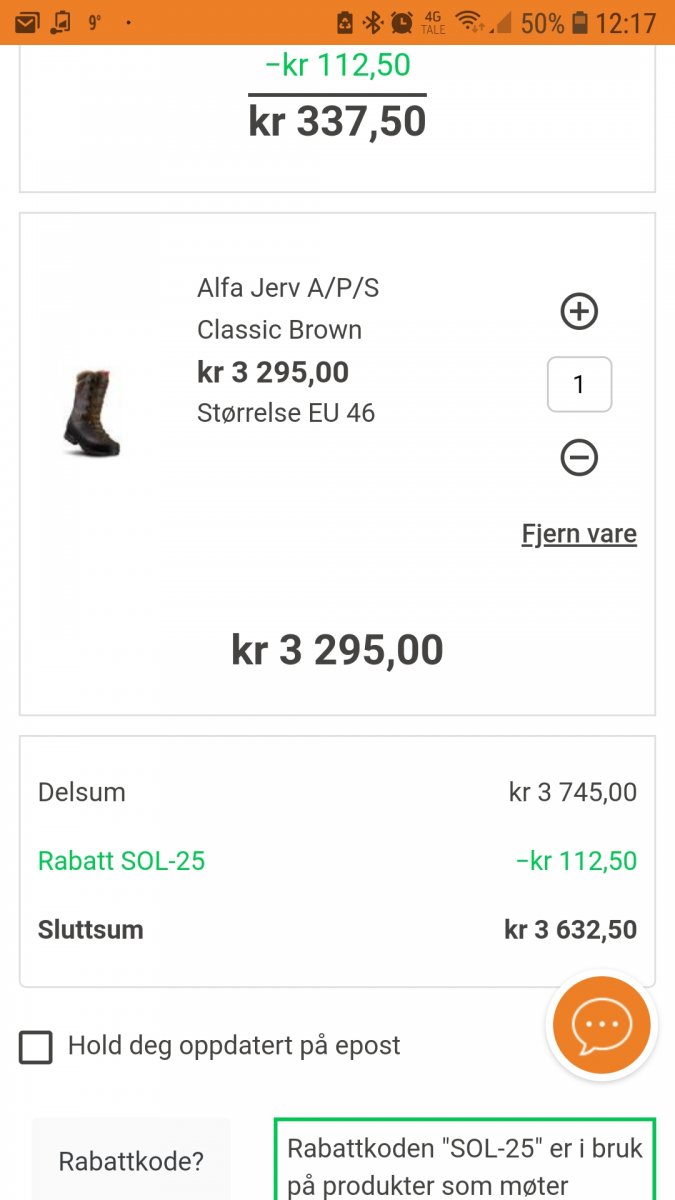The width and height of the screenshot is (675, 1200).
Task: Select the quantity field showing 1
Action: (579, 385)
